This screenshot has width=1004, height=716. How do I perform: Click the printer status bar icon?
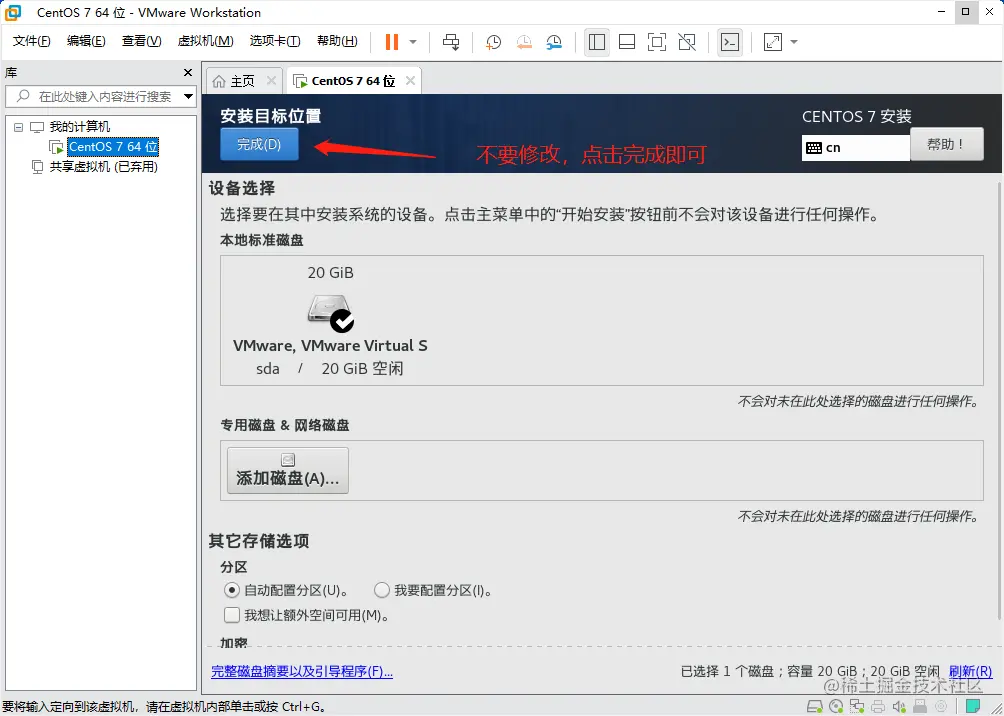point(878,706)
